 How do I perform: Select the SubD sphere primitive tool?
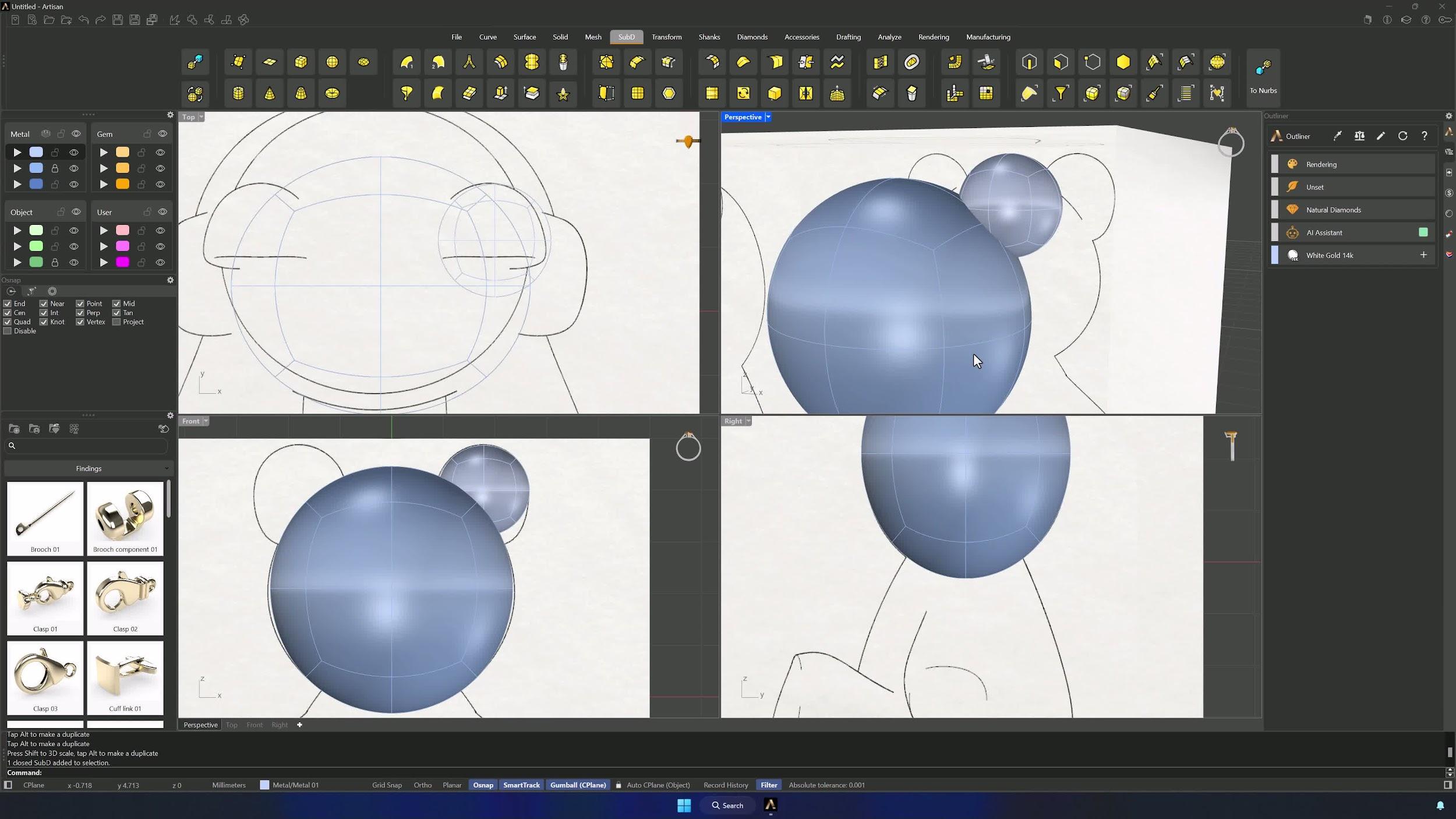tap(332, 62)
